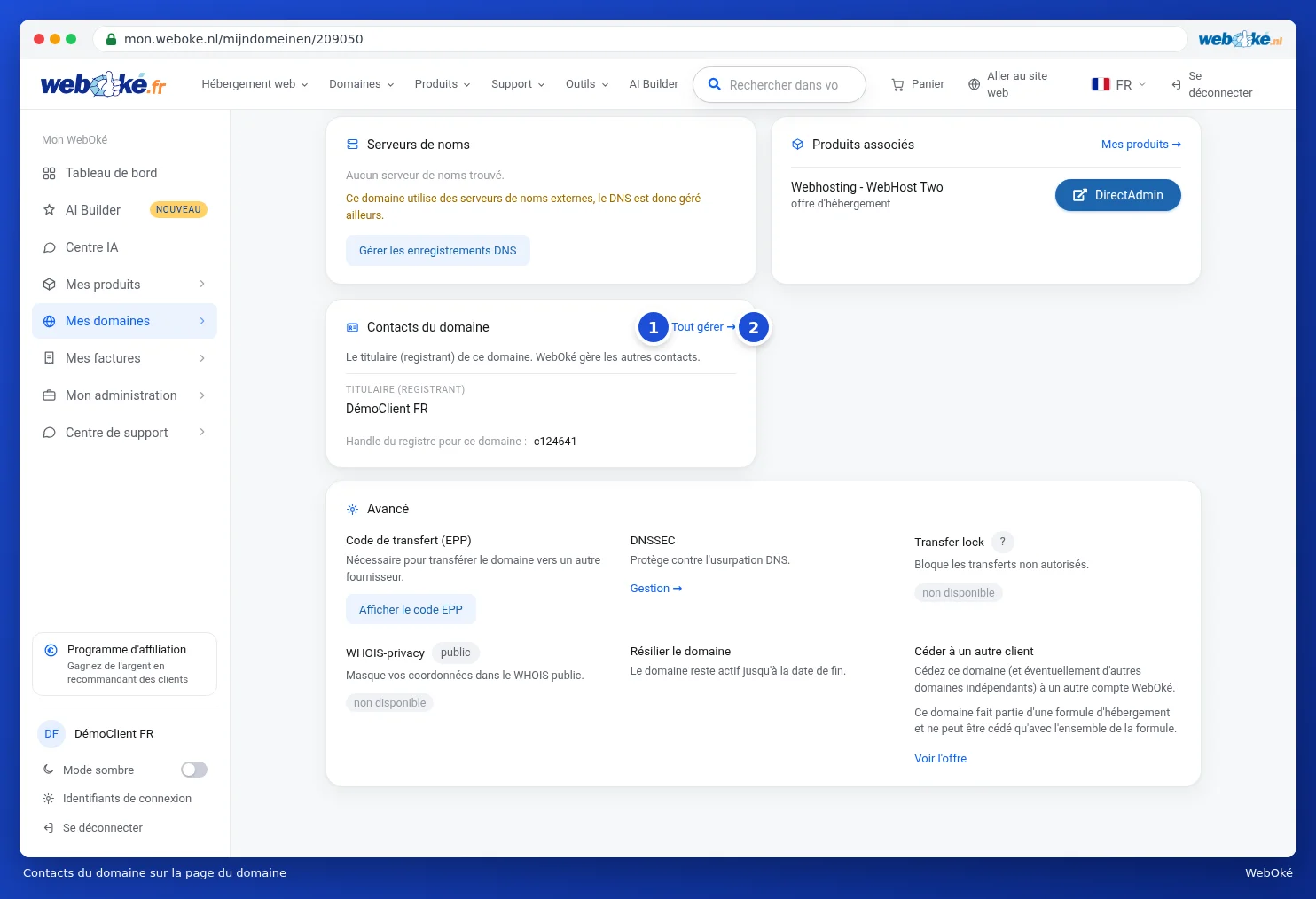
Task: Select Mes domaines in the sidebar
Action: (124, 321)
